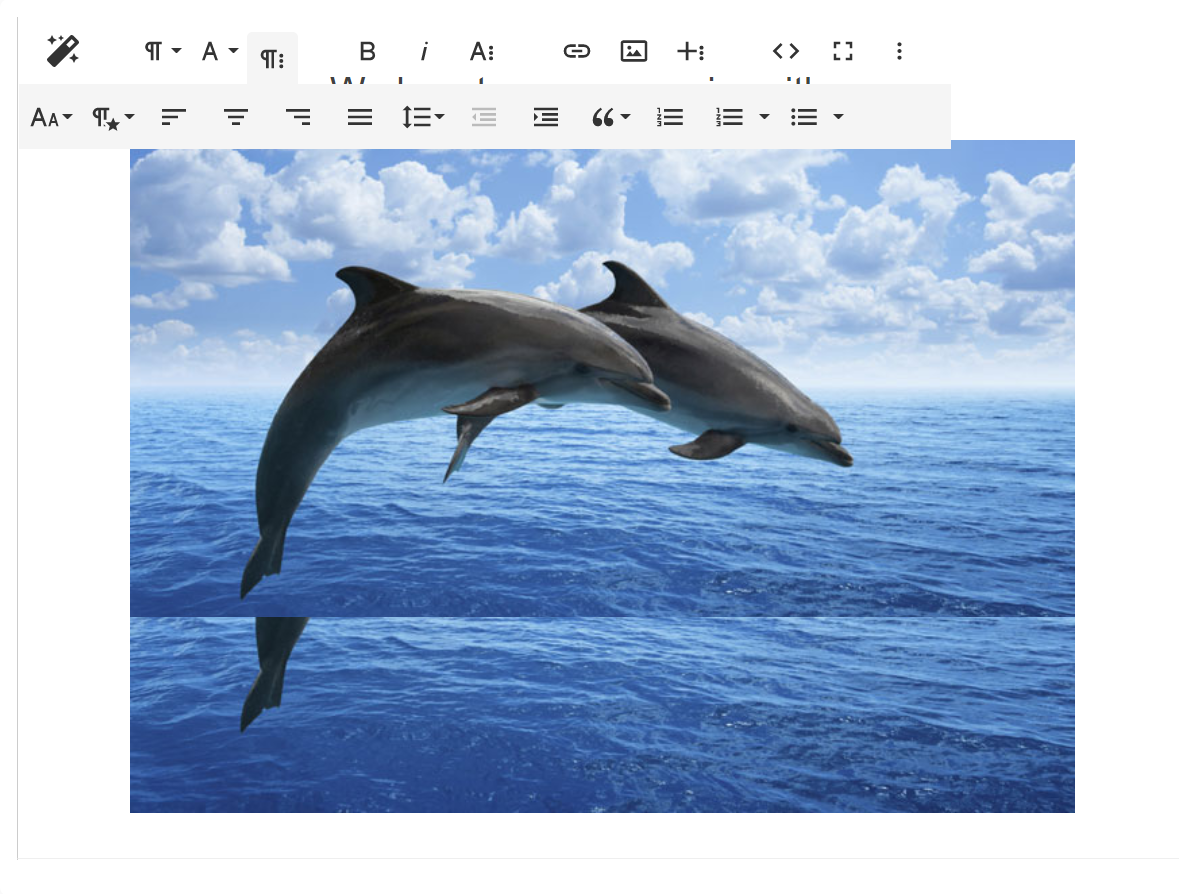Show More Text formatting options
This screenshot has height=896, width=1180.
point(482,51)
